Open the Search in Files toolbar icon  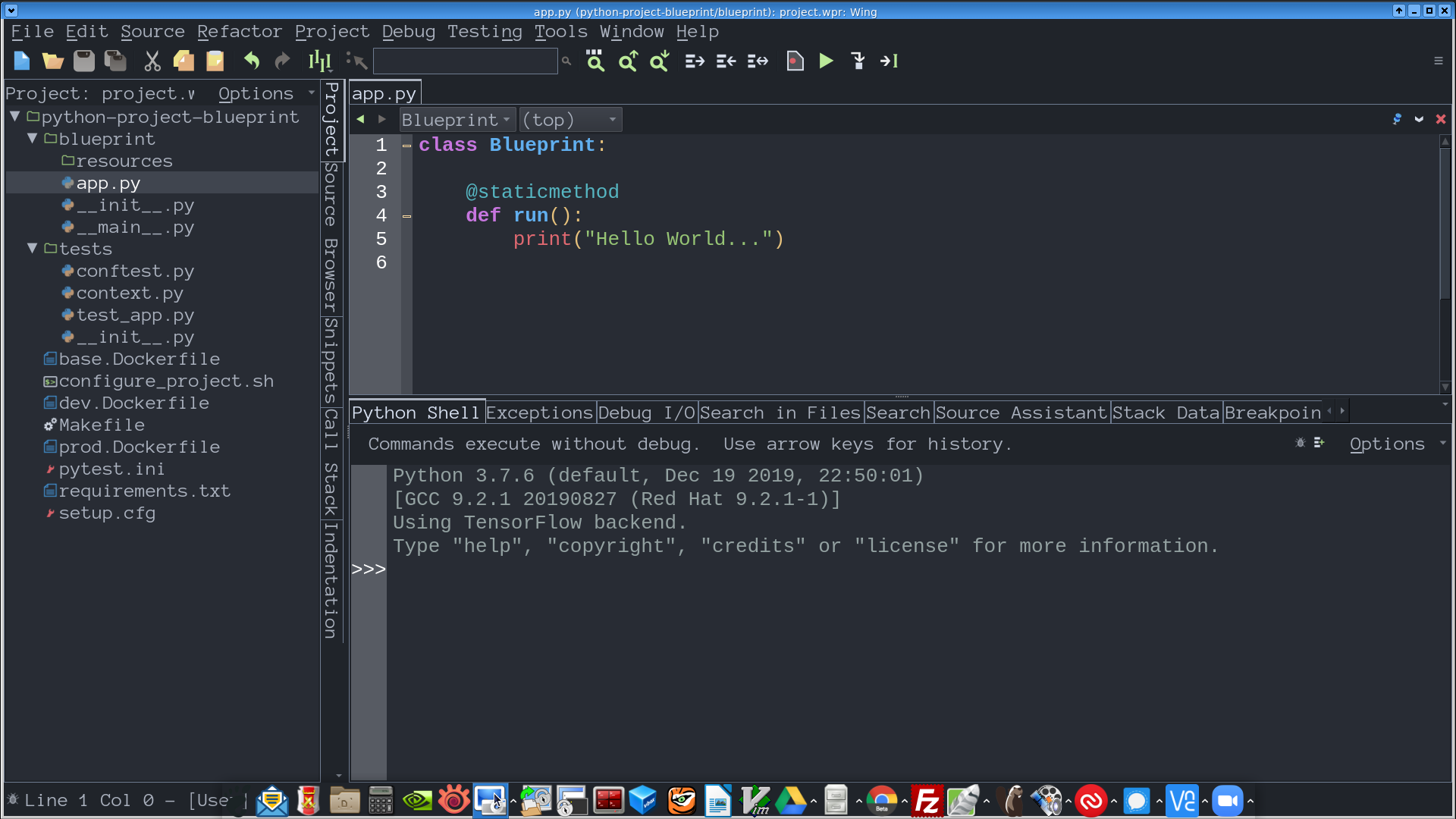[x=595, y=61]
